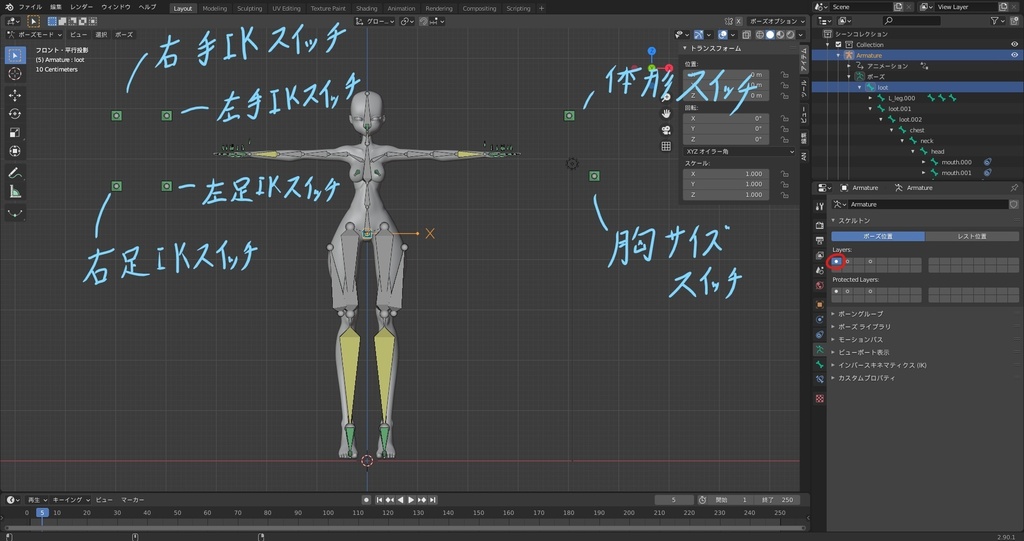
Task: Switch perspective/orthographic with the grid icon
Action: pos(665,146)
